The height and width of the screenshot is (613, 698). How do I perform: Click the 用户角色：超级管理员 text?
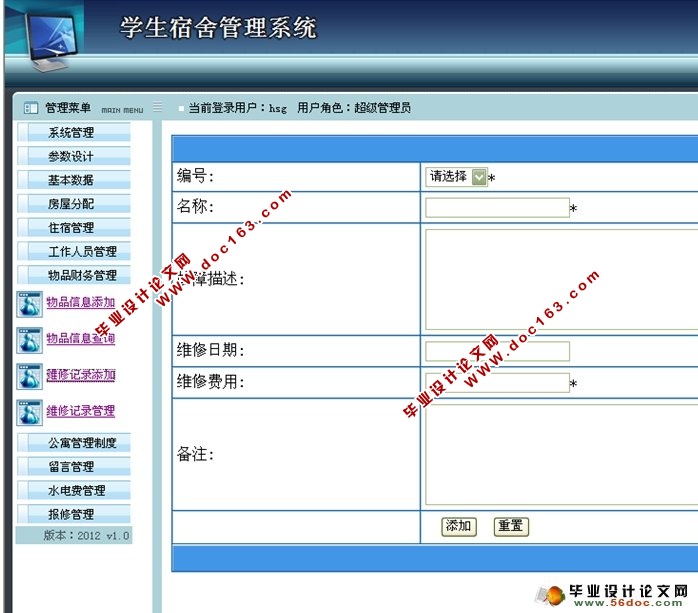[354, 108]
